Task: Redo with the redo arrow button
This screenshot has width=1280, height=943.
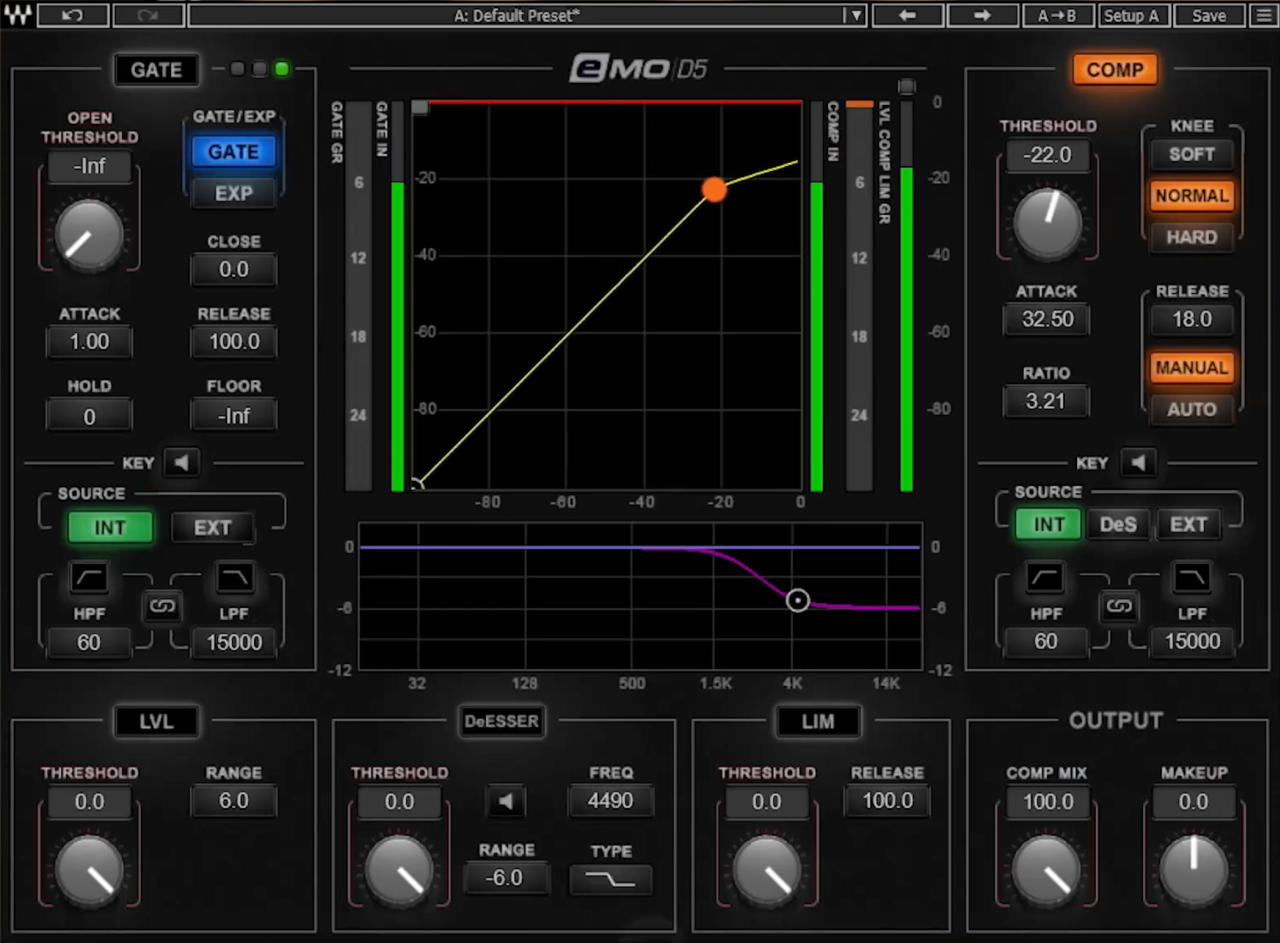Action: 147,15
